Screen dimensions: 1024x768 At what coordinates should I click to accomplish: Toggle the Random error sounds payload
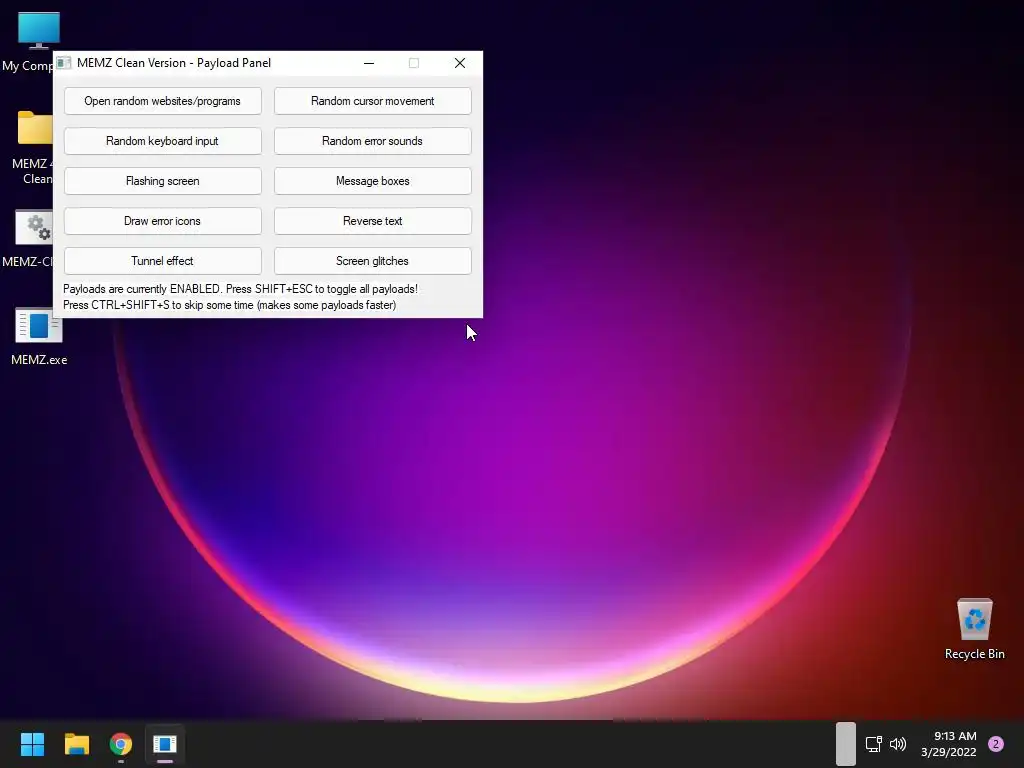[372, 141]
